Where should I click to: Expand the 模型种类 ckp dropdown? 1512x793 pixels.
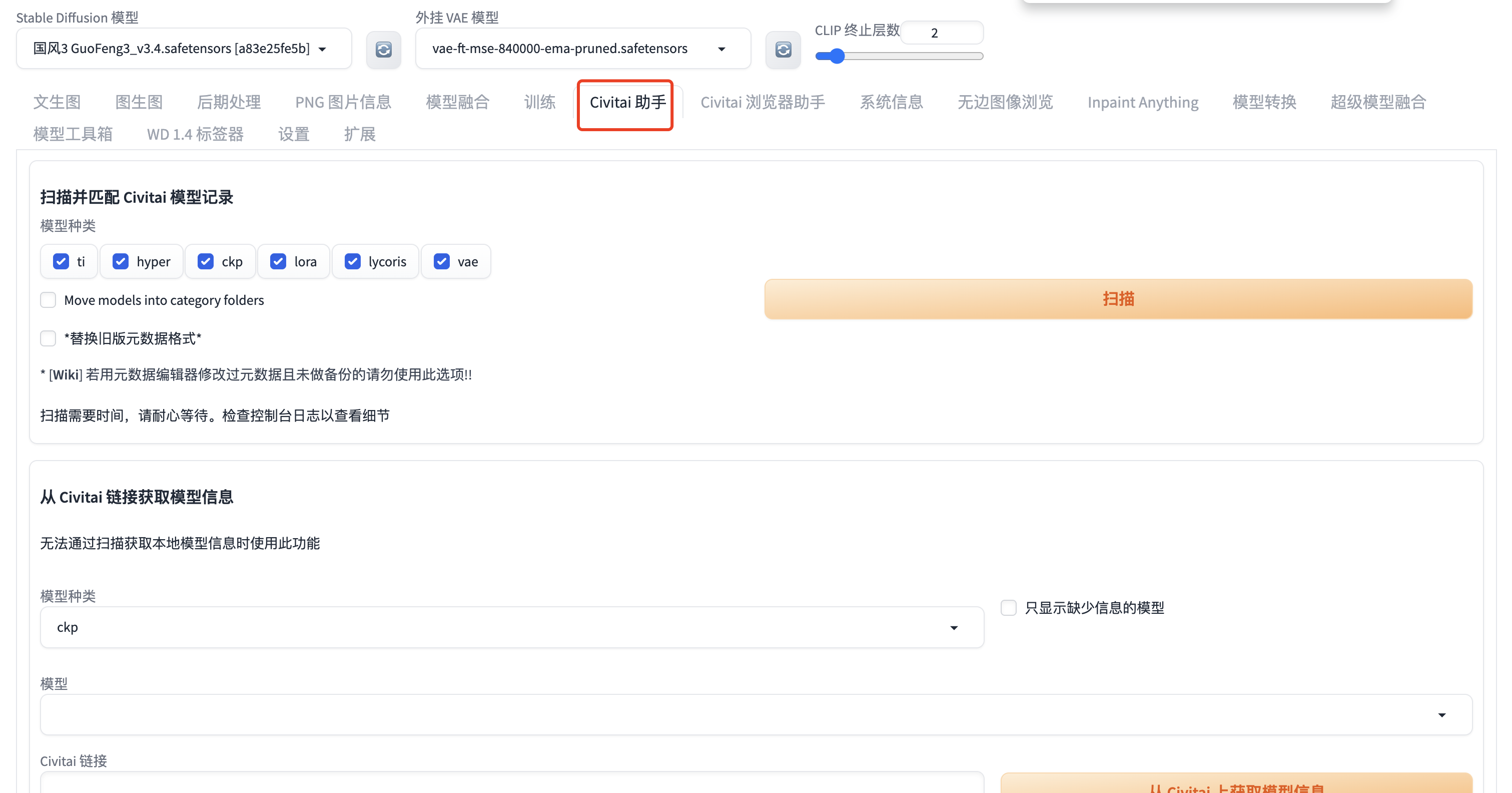(511, 627)
